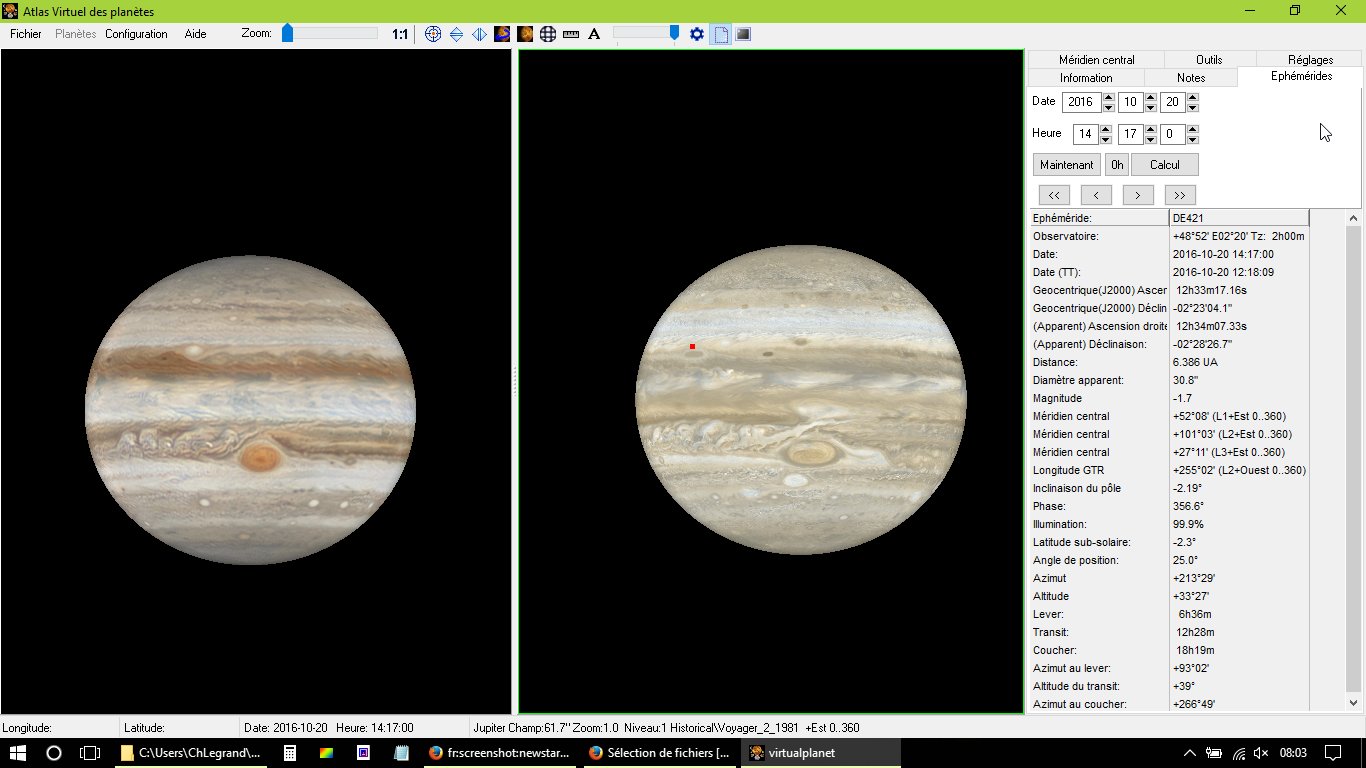The height and width of the screenshot is (768, 1366).
Task: Increase the seconds with the up arrow
Action: [1192, 130]
